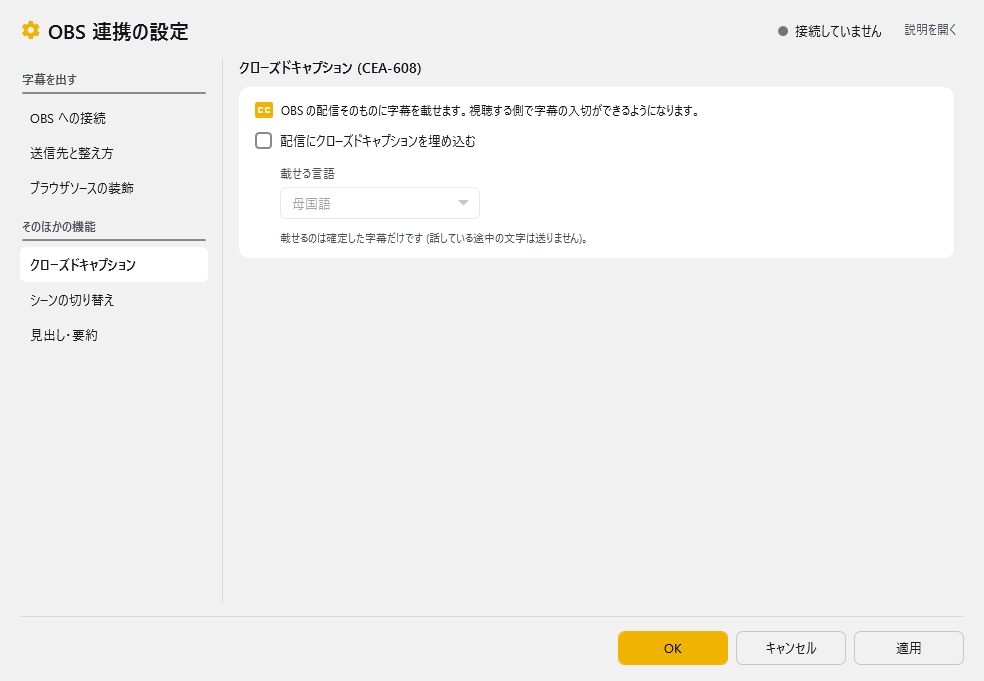
Task: Click the arrow of the 母国語 combo box
Action: point(463,203)
